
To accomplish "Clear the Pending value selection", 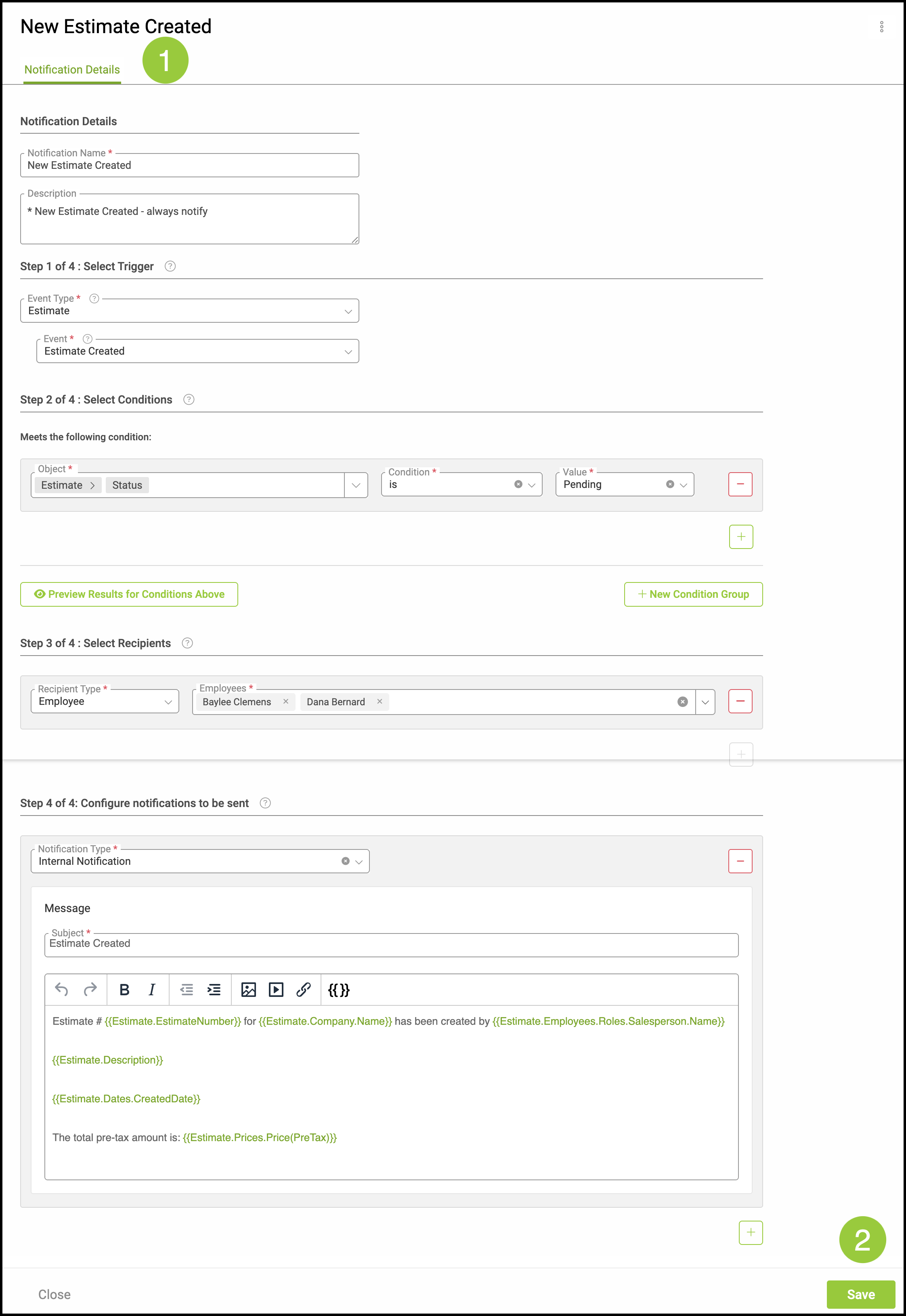I will (x=670, y=484).
